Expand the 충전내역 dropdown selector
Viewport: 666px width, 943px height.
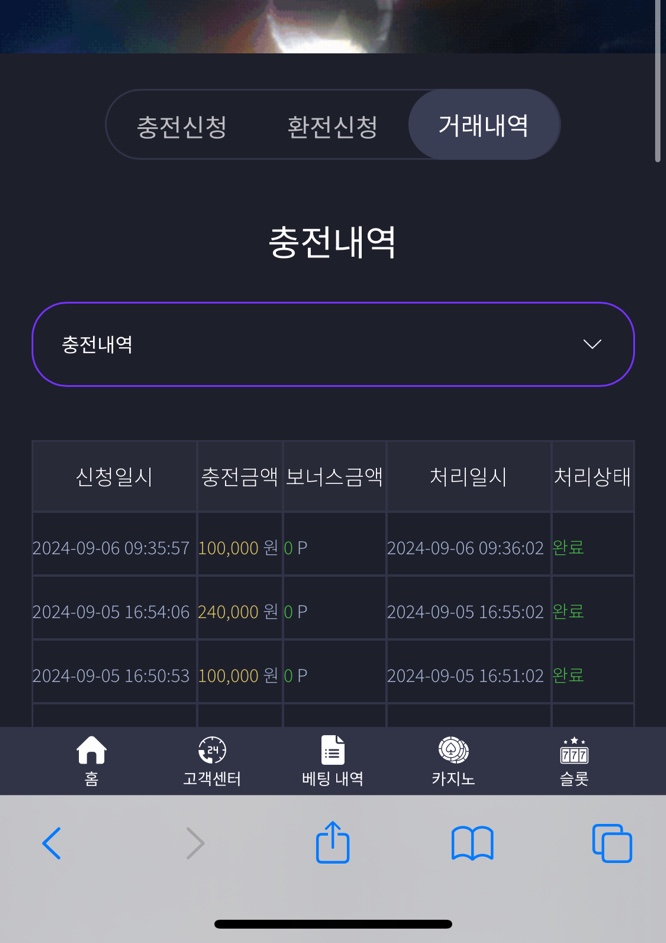[333, 344]
